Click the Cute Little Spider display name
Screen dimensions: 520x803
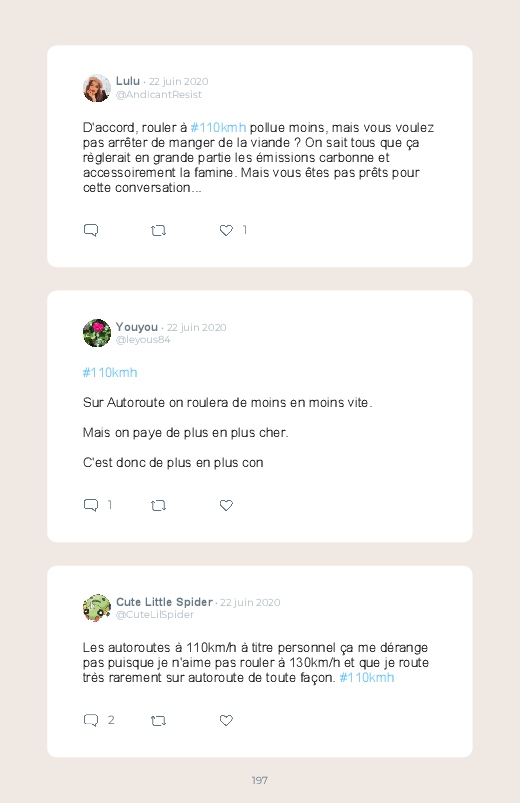(164, 602)
